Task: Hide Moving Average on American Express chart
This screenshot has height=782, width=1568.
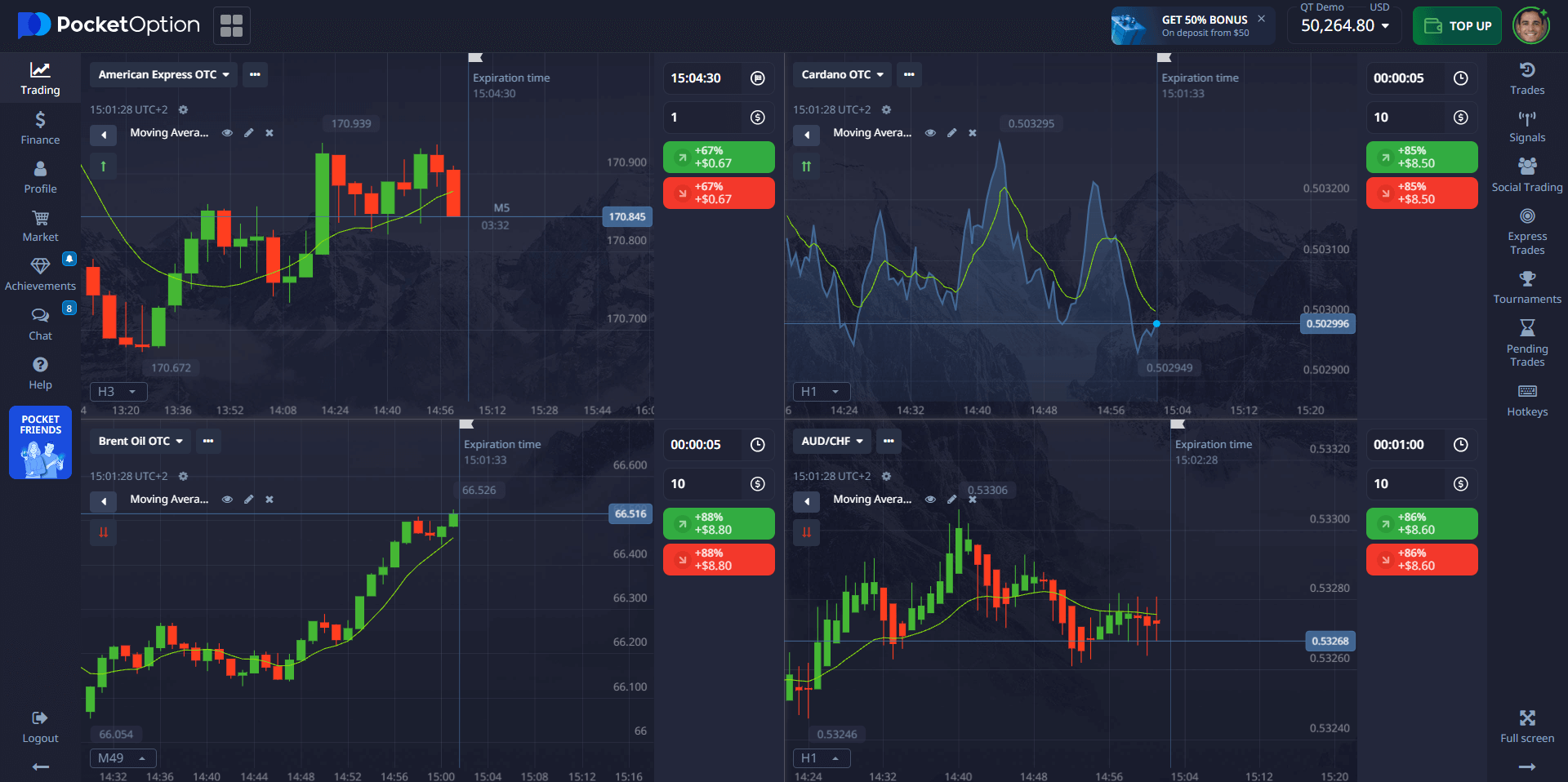Action: [x=228, y=133]
